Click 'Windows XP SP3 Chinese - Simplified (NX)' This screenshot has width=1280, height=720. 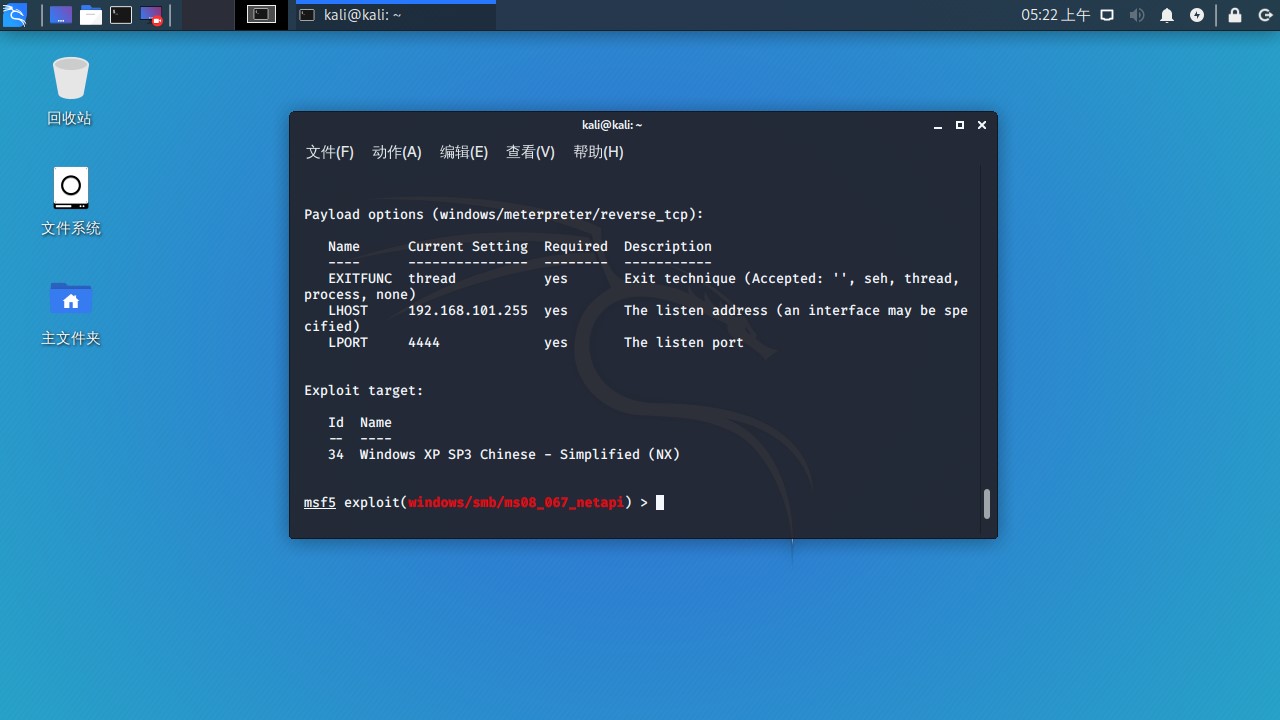[x=520, y=454]
